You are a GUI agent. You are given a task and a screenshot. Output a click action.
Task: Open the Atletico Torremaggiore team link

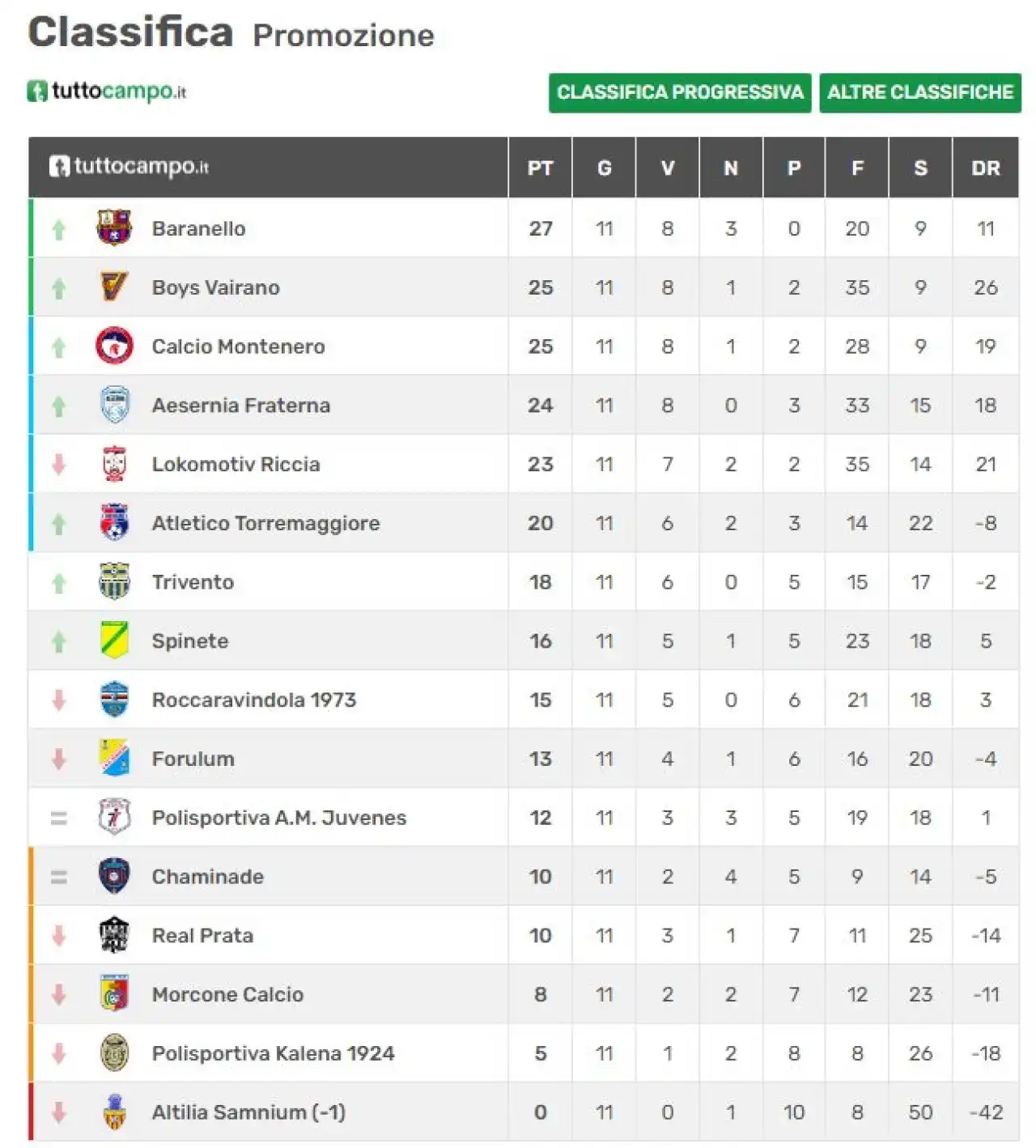(x=265, y=523)
